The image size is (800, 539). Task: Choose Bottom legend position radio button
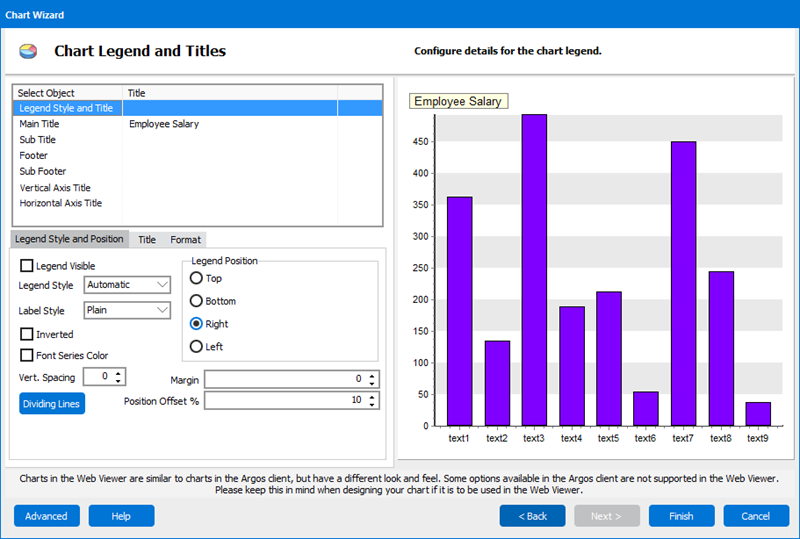coord(196,301)
